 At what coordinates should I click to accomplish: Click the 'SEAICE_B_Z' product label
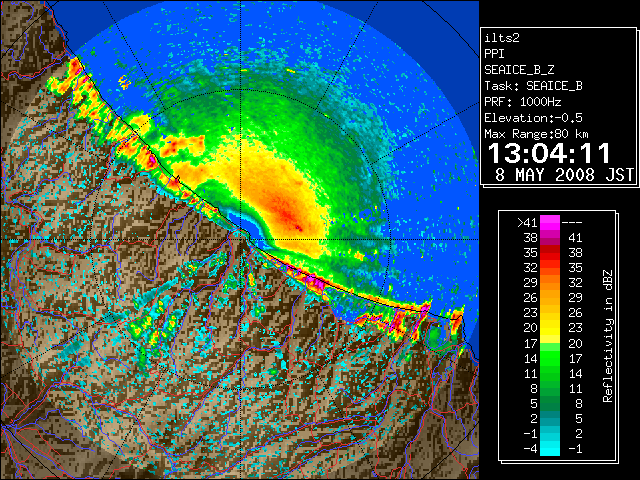(x=519, y=70)
